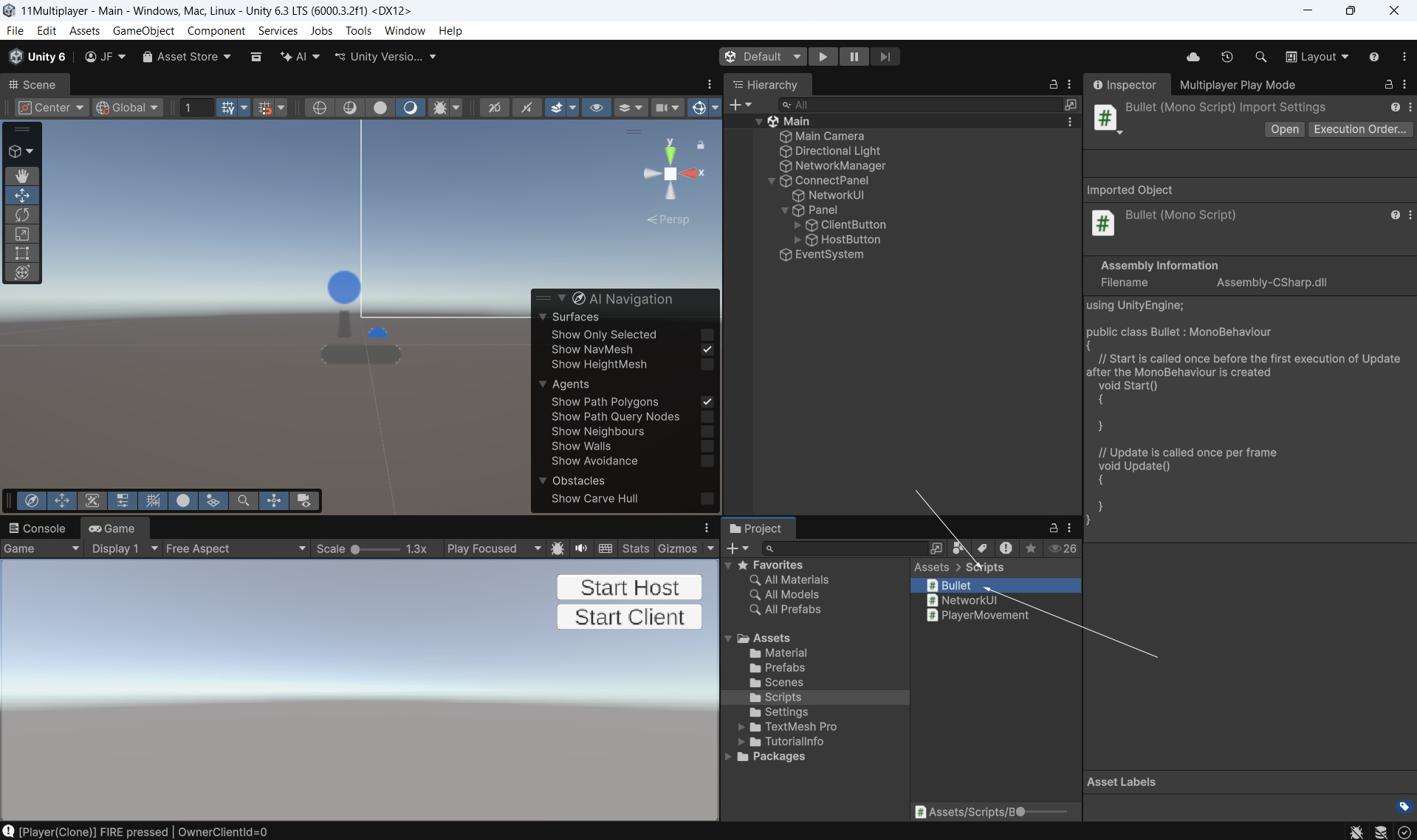1417x840 pixels.
Task: Click the Pause button
Action: [x=854, y=57]
